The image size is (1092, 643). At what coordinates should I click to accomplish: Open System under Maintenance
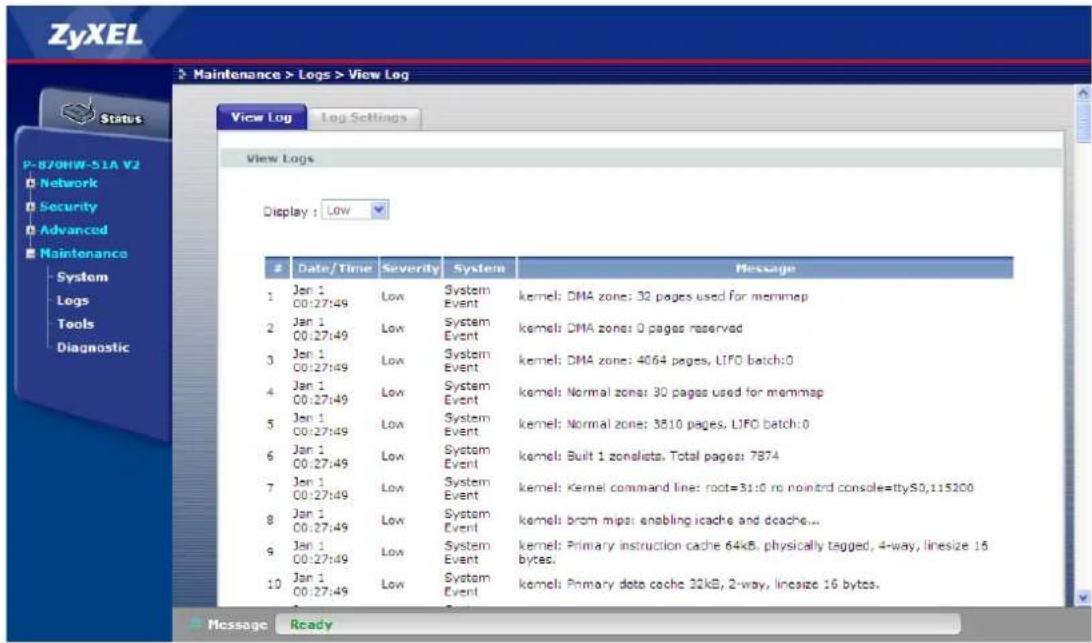pyautogui.click(x=82, y=277)
